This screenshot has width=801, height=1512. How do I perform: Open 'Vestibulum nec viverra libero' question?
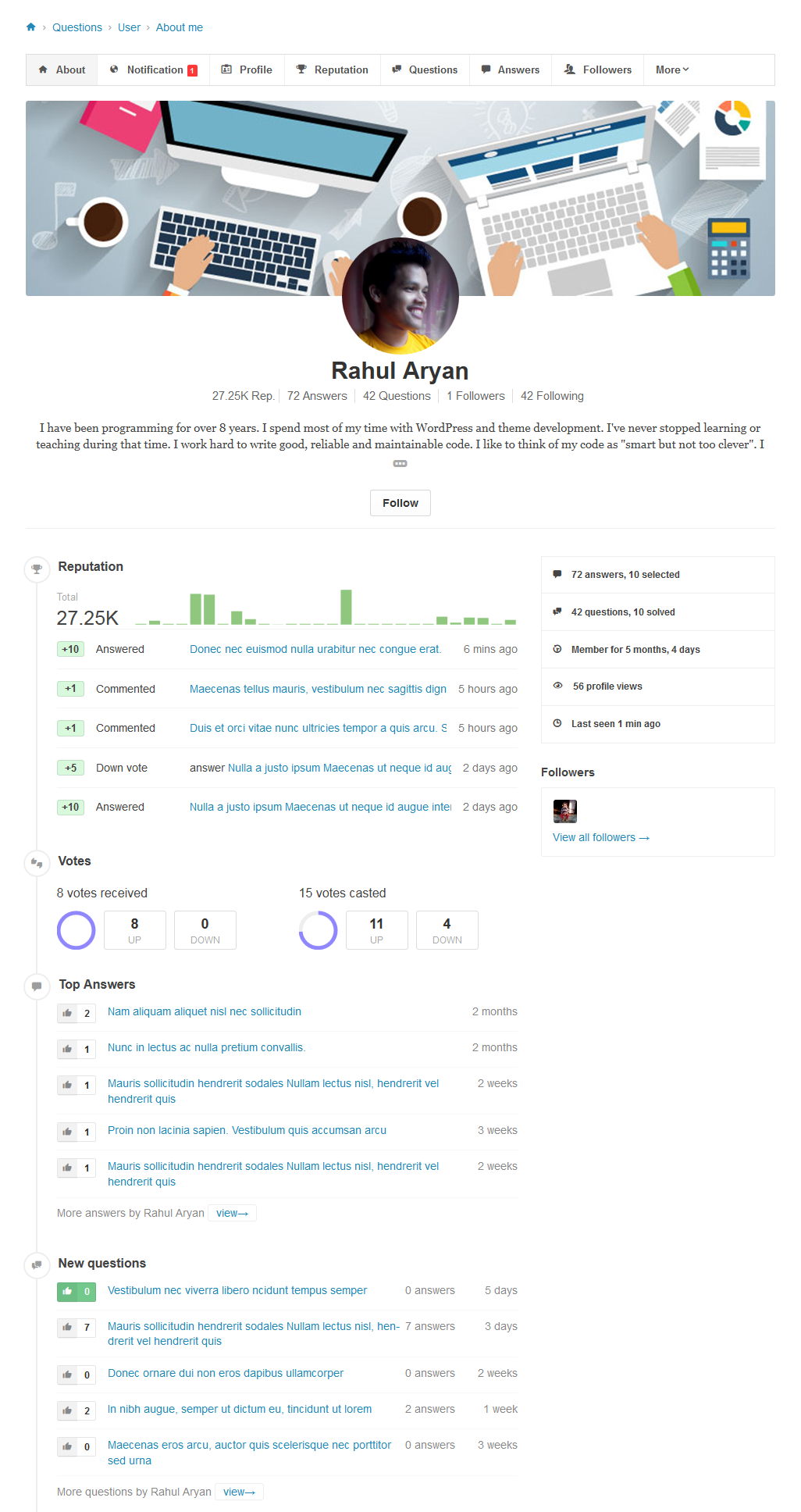coord(237,1290)
